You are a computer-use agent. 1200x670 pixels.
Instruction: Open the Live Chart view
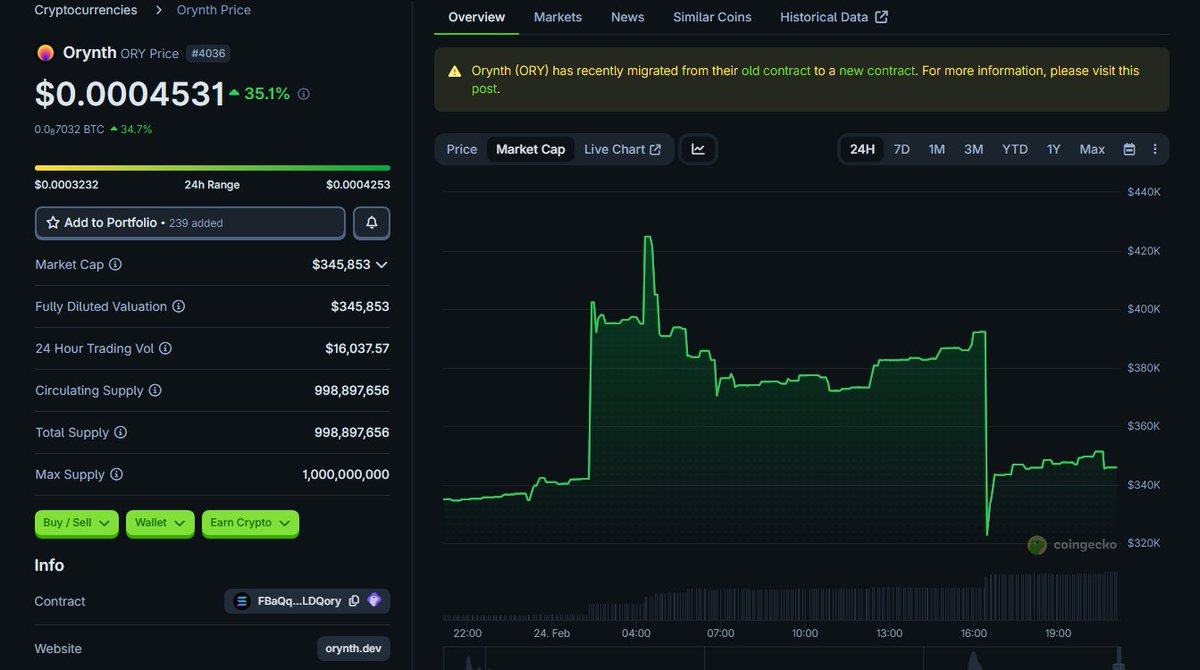pos(622,149)
